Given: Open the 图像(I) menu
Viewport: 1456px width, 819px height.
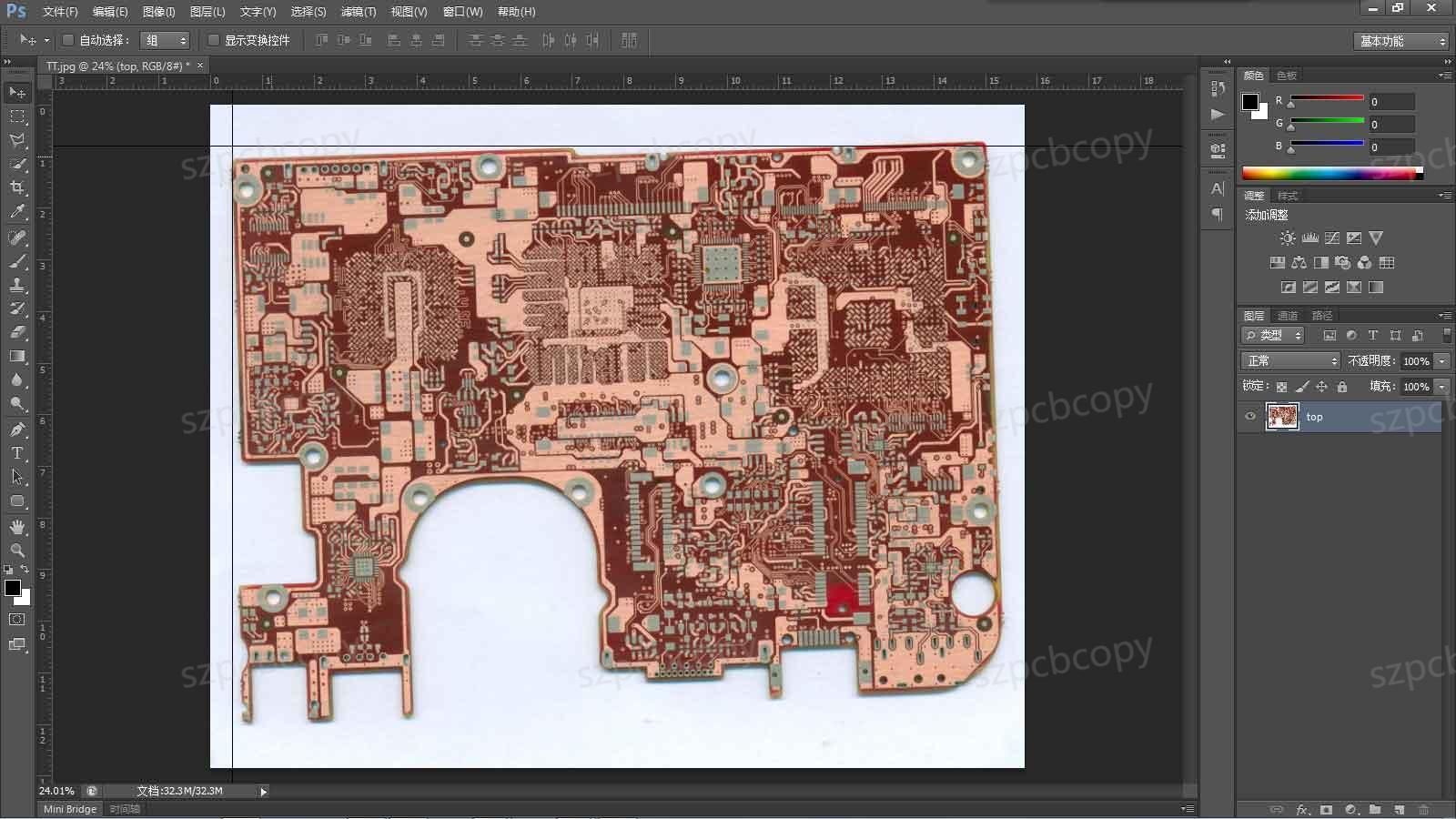Looking at the screenshot, I should click(158, 12).
